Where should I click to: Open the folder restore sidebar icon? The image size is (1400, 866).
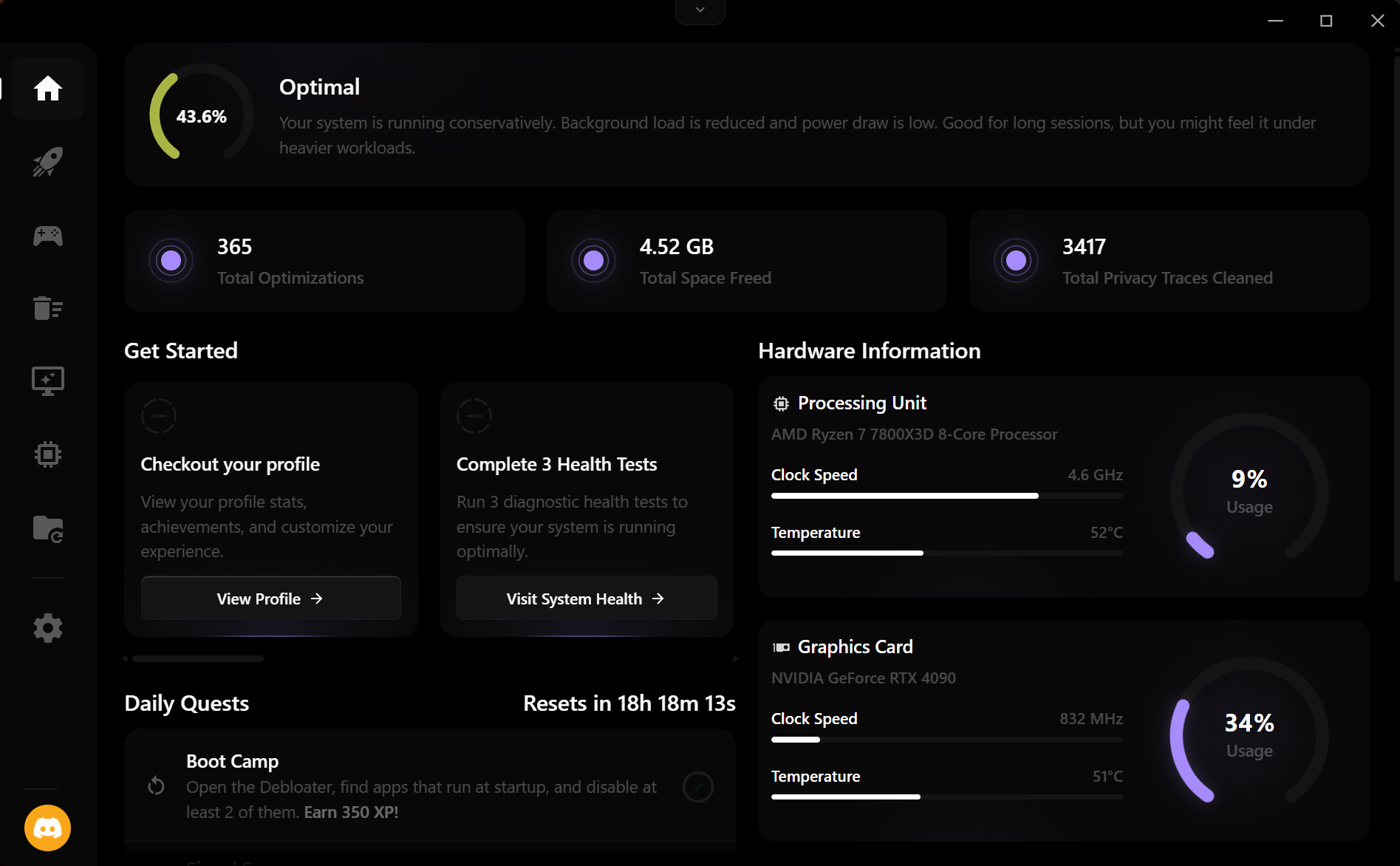coord(48,528)
